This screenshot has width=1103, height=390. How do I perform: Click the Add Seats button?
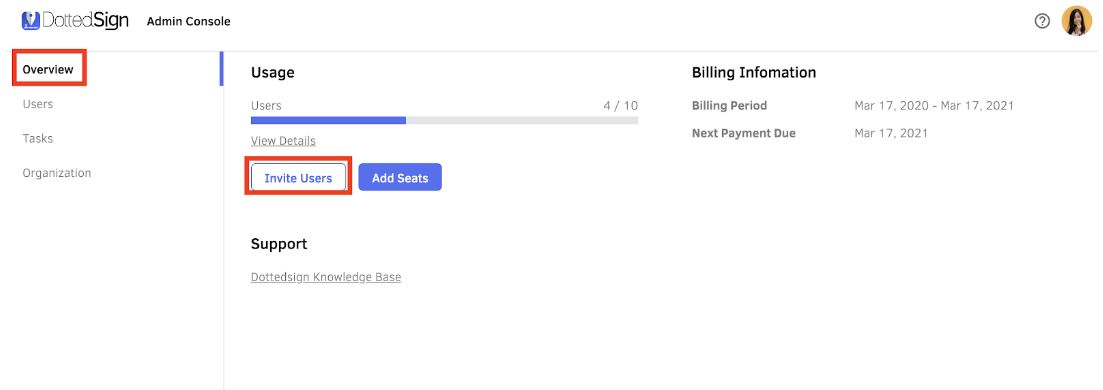400,178
